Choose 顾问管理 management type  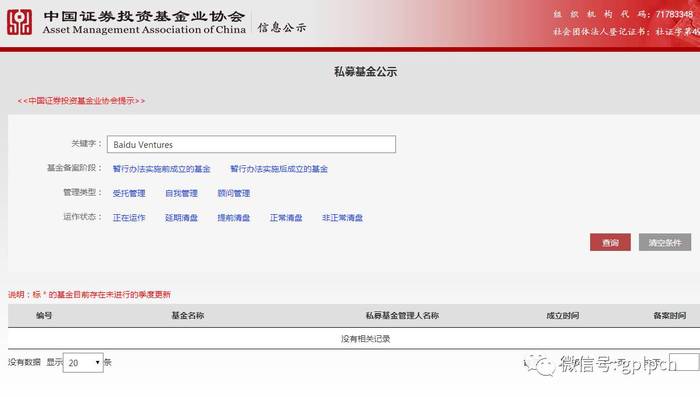point(233,193)
